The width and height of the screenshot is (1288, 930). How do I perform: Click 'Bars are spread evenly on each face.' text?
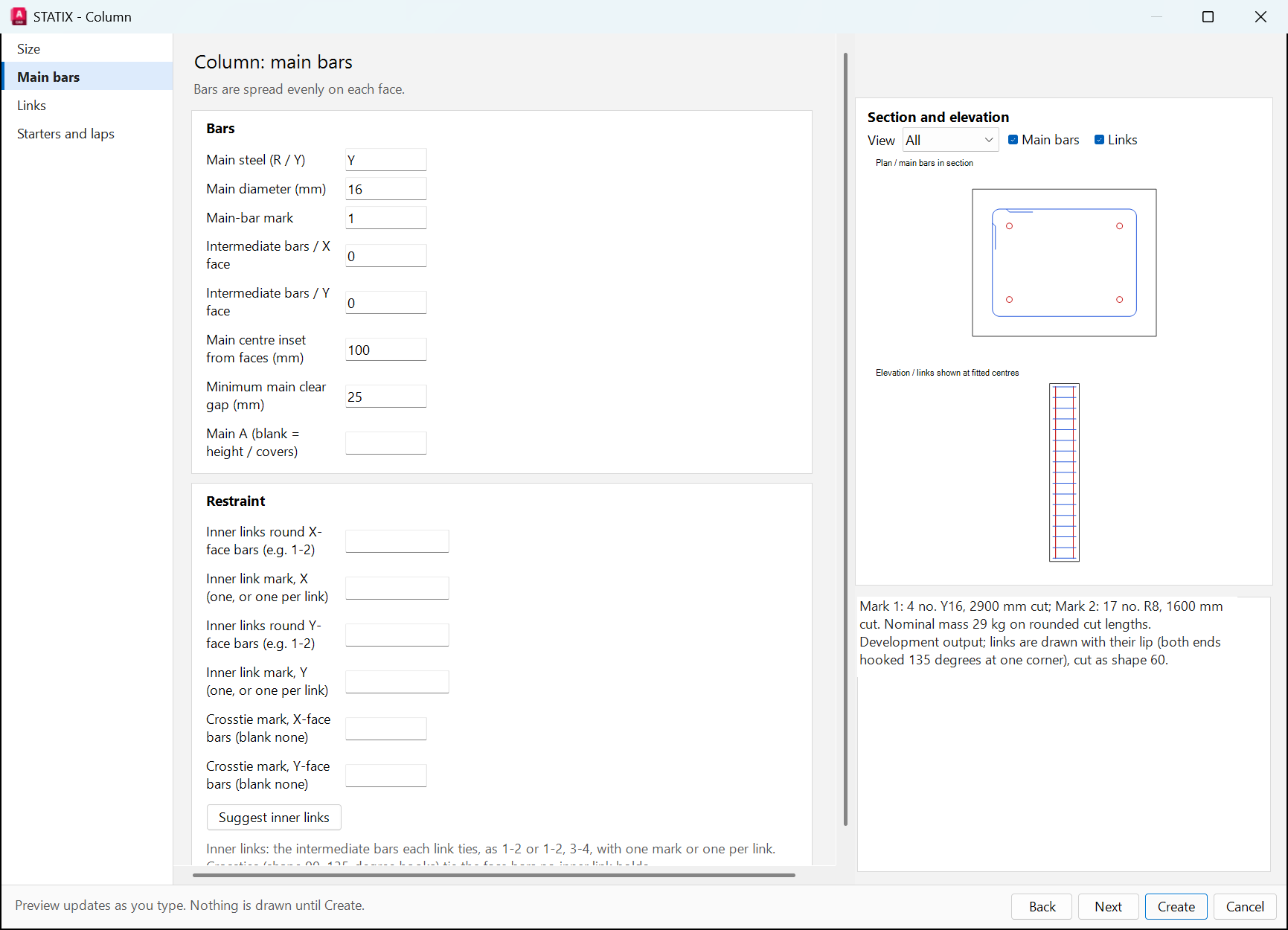click(x=299, y=89)
